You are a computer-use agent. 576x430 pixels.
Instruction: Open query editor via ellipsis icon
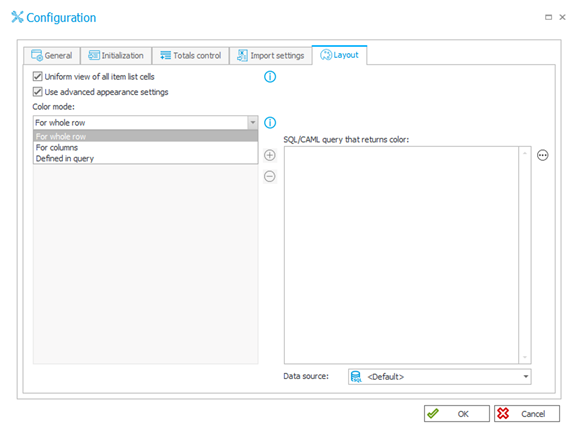tap(543, 155)
